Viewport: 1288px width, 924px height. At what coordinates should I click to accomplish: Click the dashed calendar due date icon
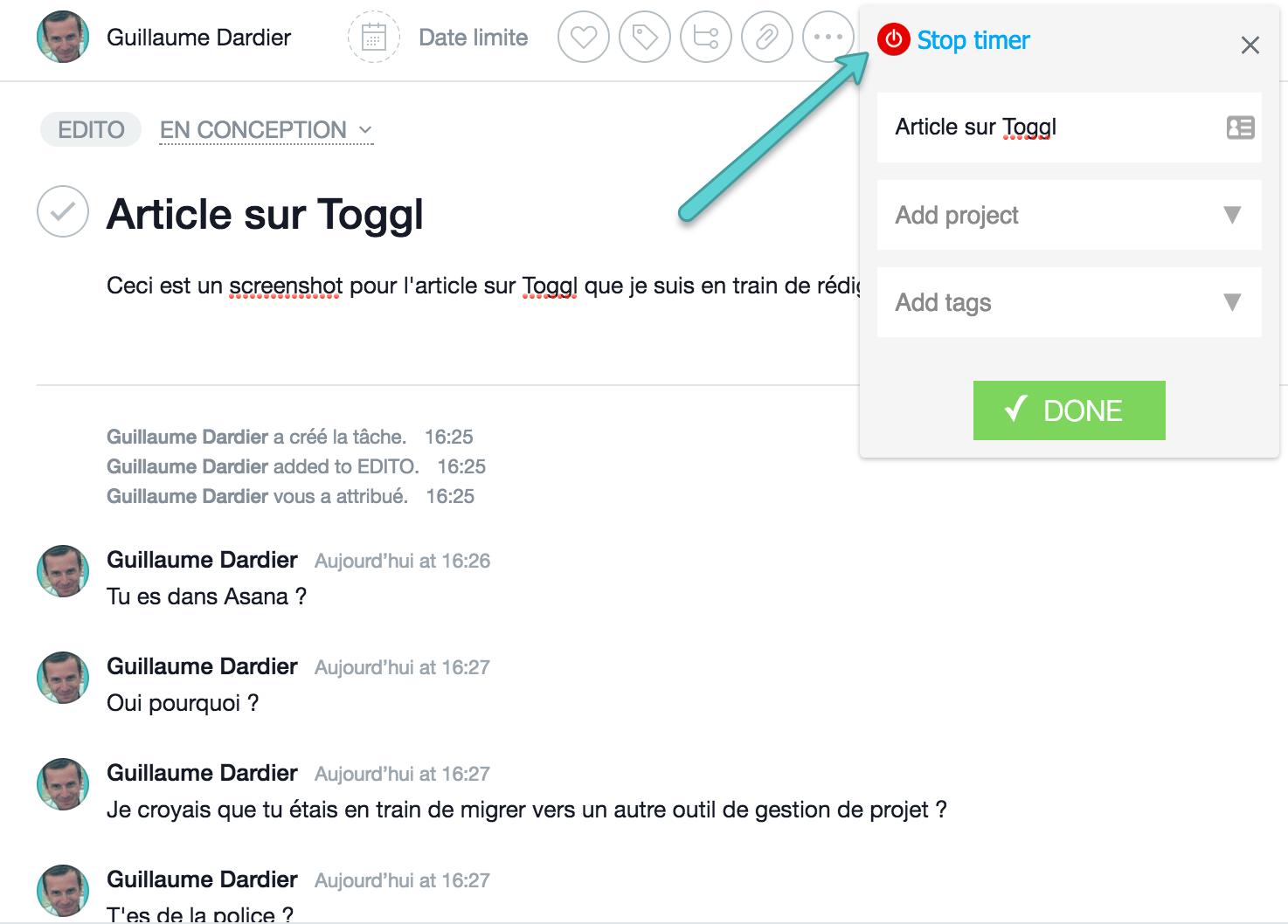click(374, 38)
